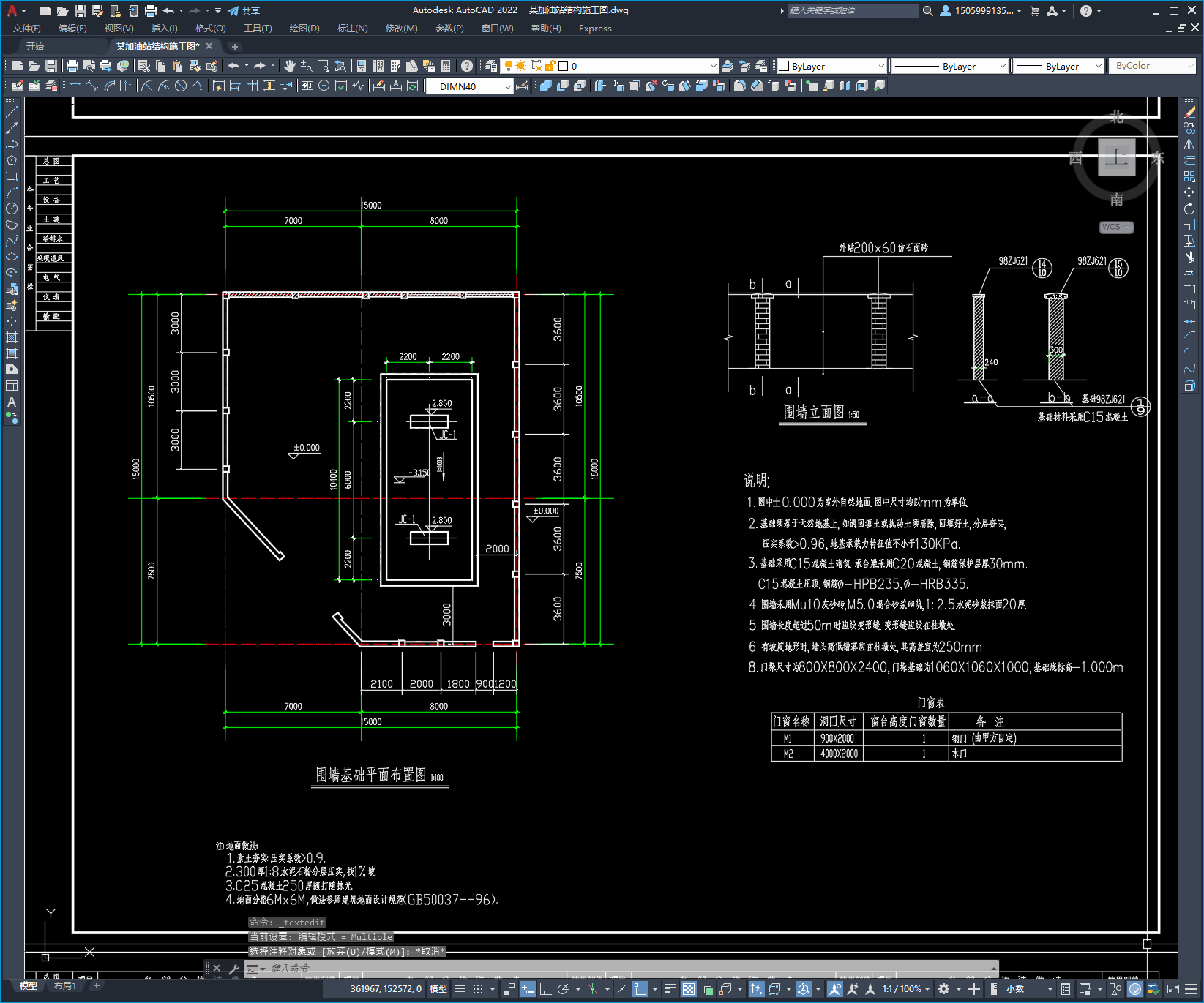Click the Move tool in Modify toolbar
The image size is (1204, 1003).
point(1189,192)
